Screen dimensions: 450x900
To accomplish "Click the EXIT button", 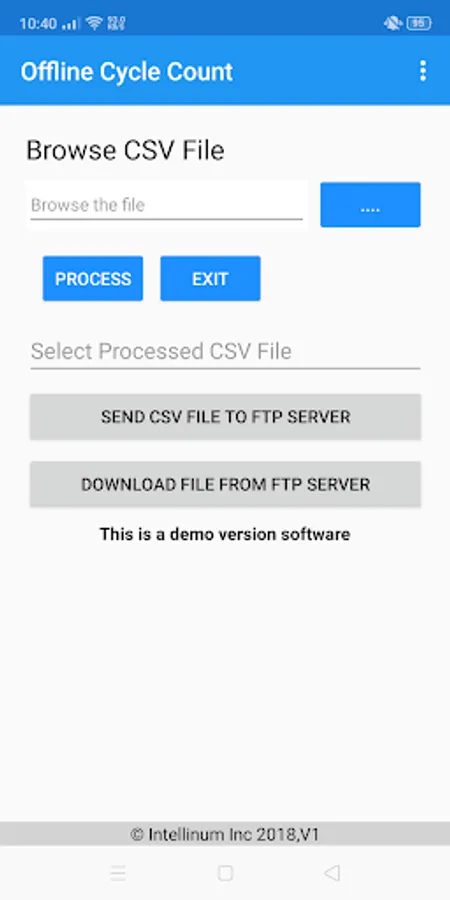I will pos(210,278).
